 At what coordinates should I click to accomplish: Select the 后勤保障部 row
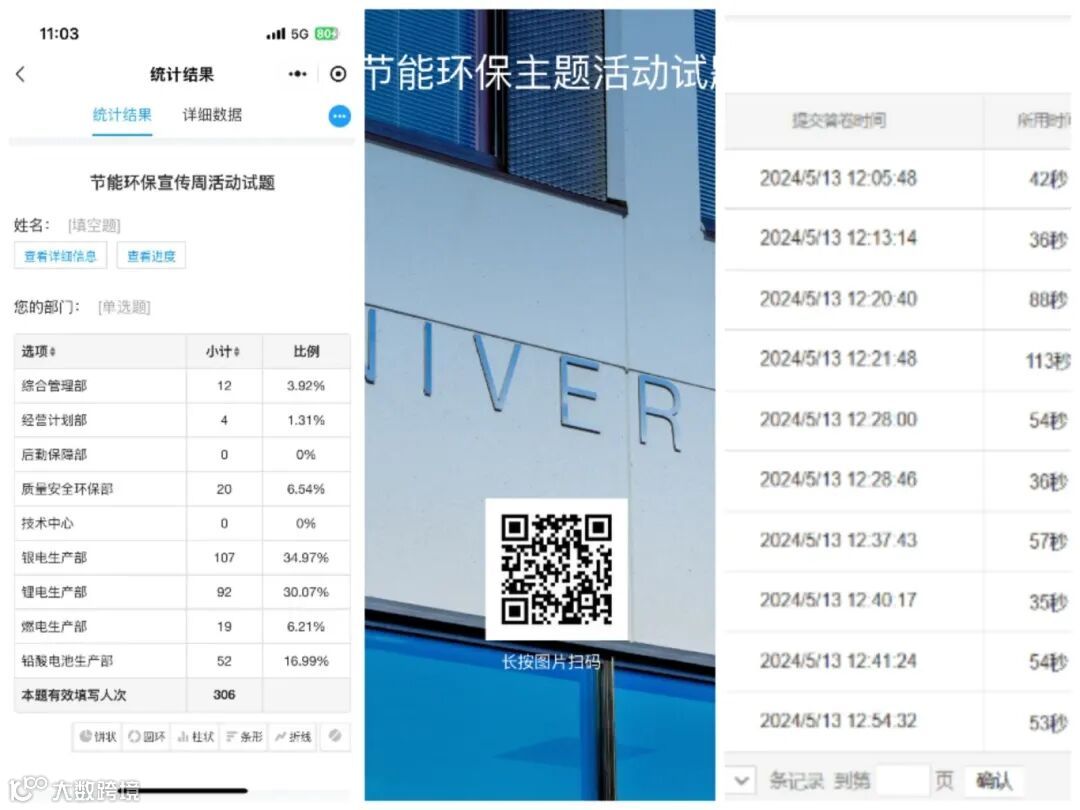[x=183, y=455]
